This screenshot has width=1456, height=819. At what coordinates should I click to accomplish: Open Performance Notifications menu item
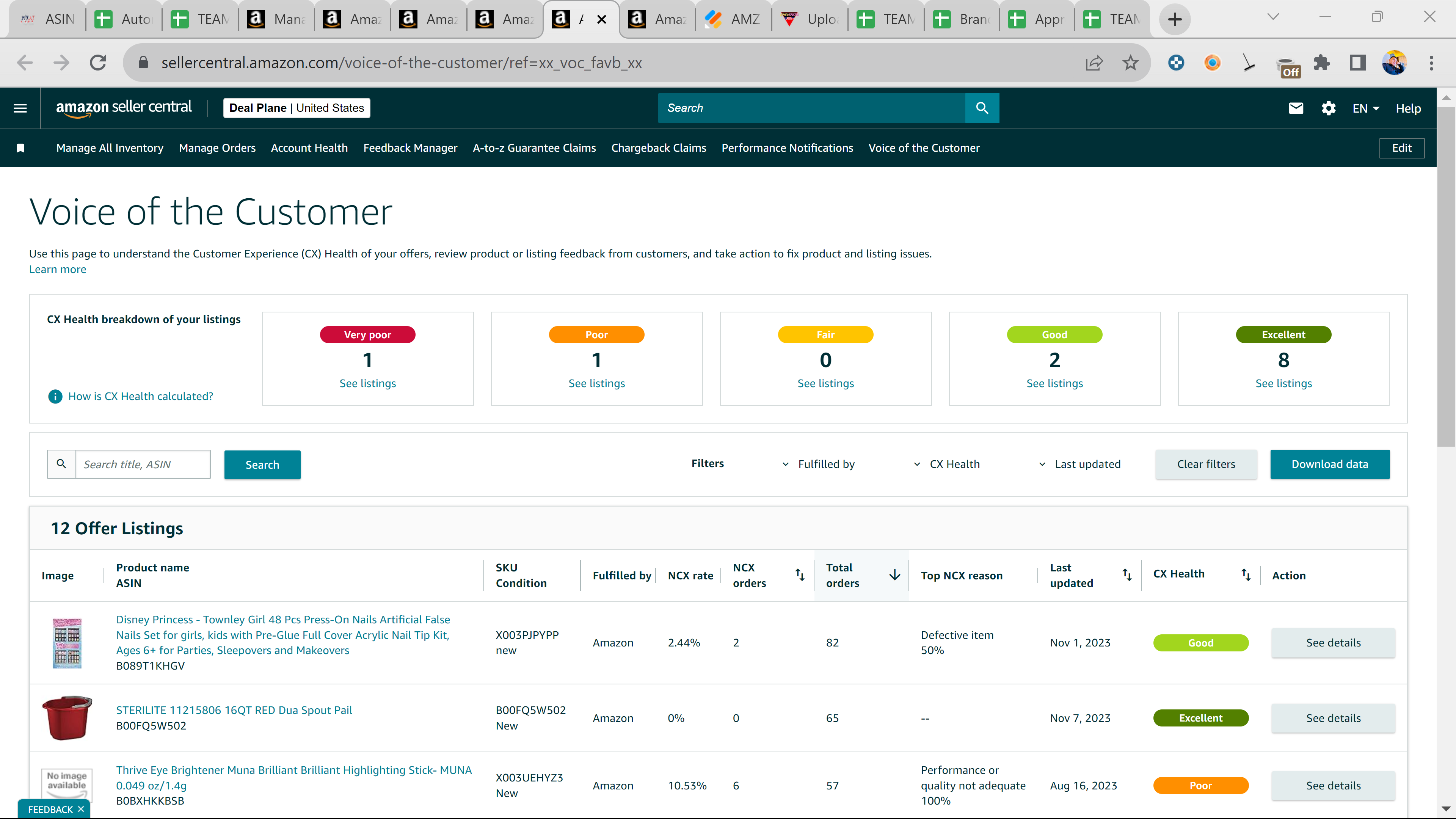(x=788, y=148)
